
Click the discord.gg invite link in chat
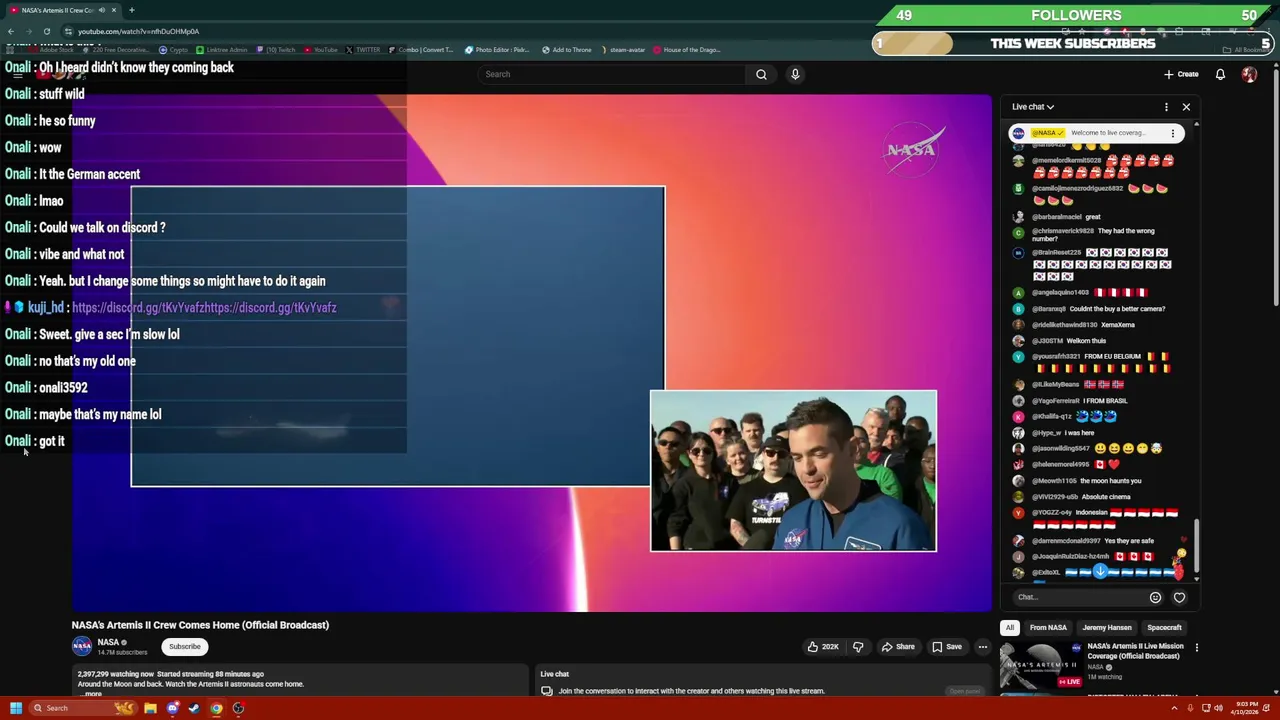click(x=204, y=308)
